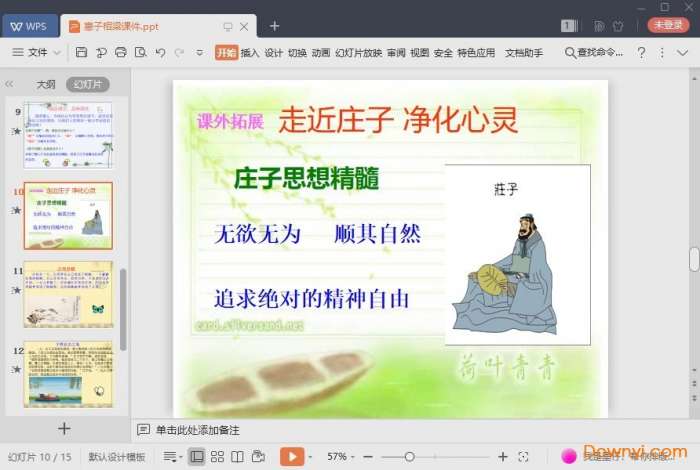Click the animation star under slide 9
Screen dimensions: 700x470
click(x=17, y=131)
